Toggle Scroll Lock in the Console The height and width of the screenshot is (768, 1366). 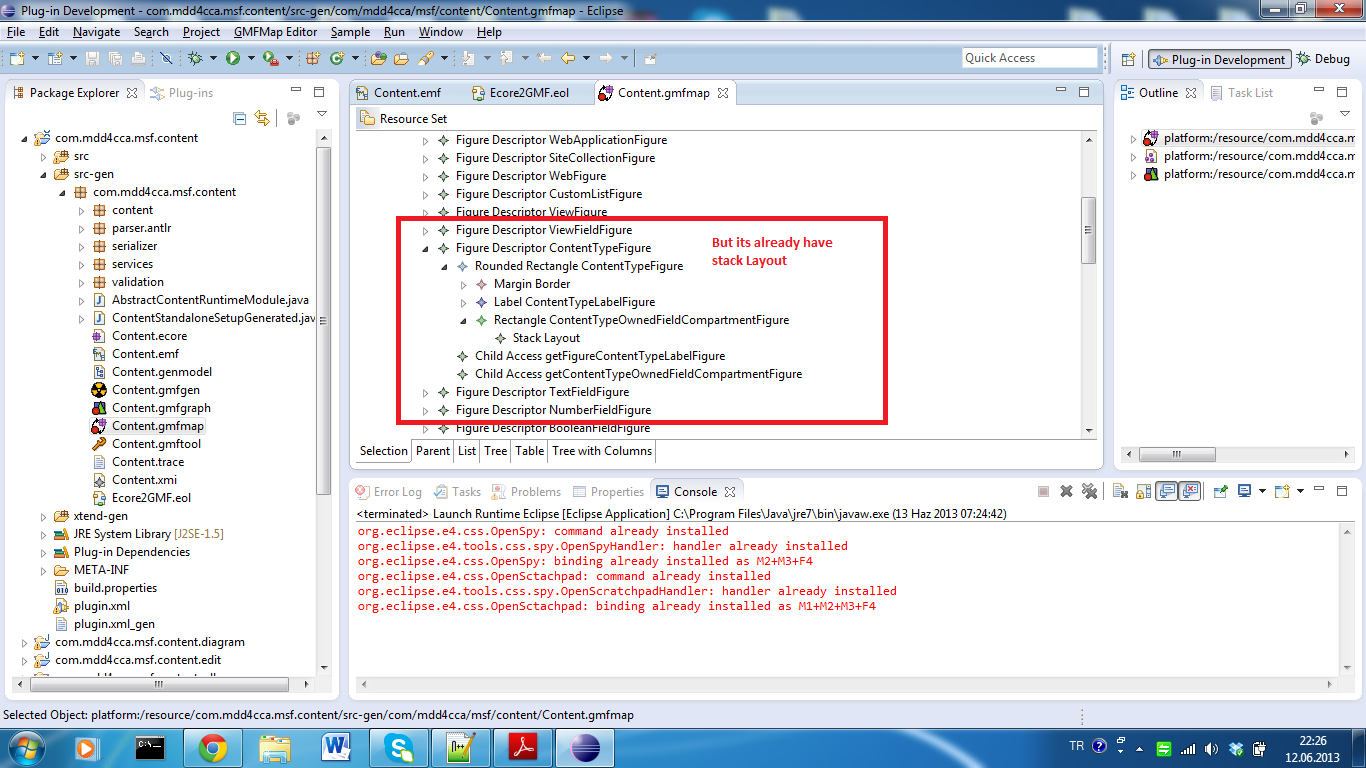tap(1143, 491)
